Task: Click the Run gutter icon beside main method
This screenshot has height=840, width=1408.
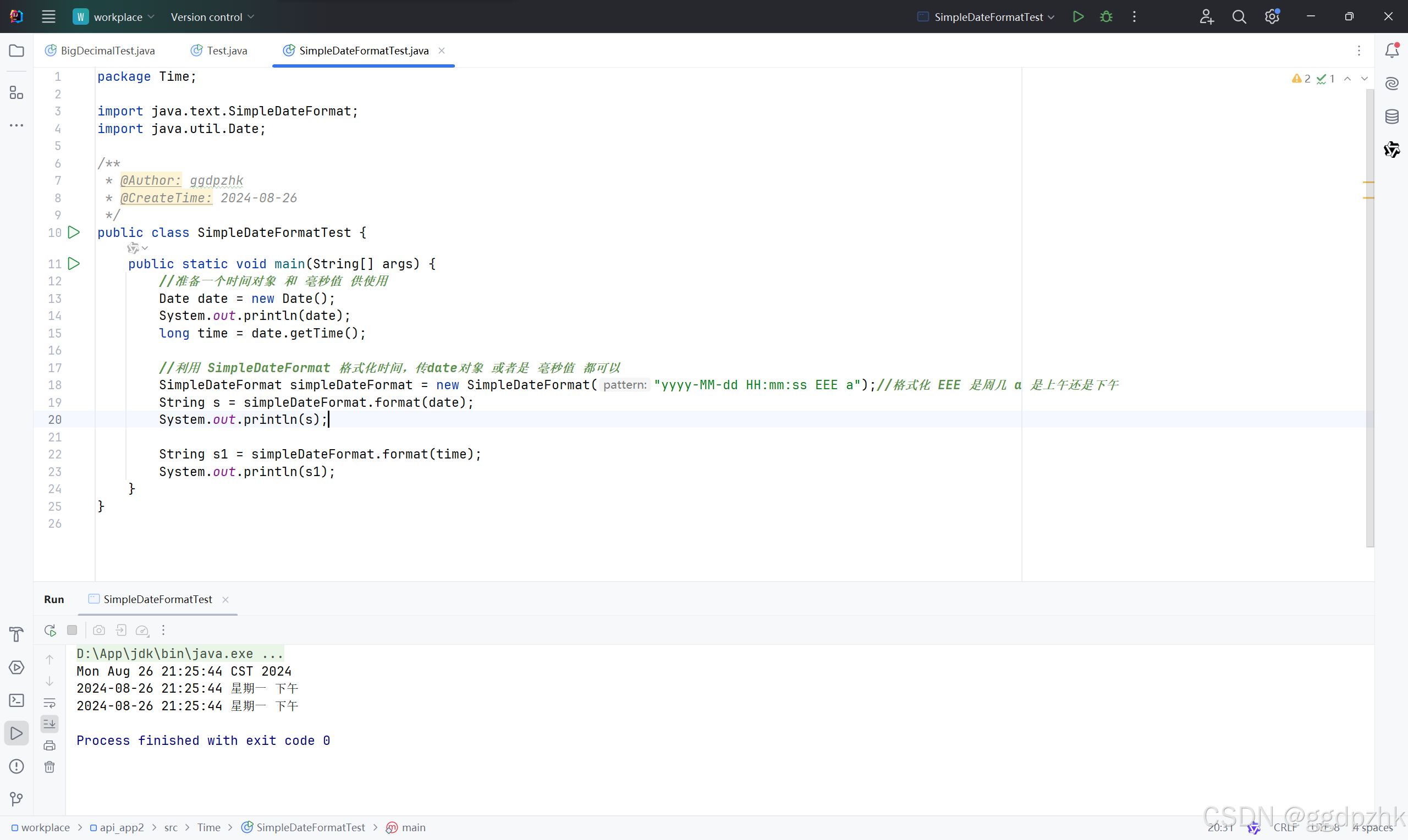Action: click(74, 264)
